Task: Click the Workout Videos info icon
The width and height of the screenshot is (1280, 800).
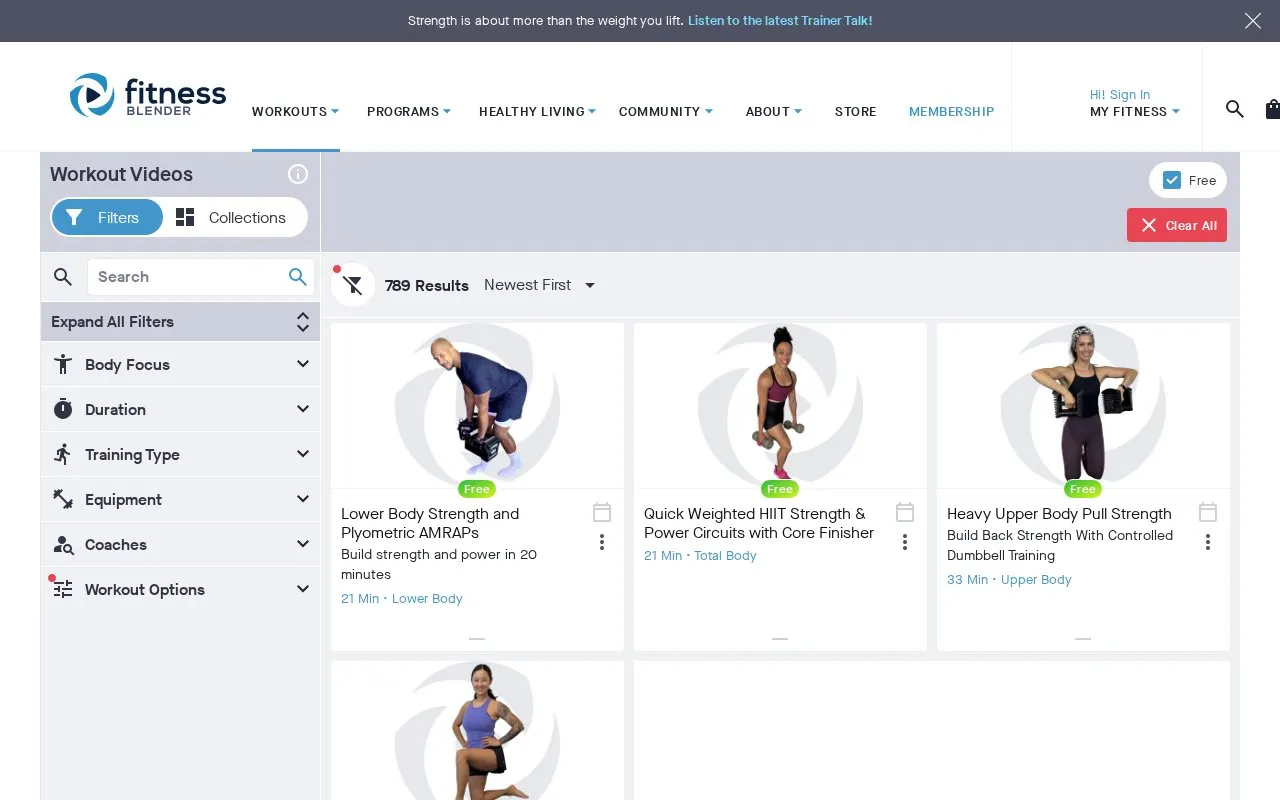Action: pyautogui.click(x=298, y=174)
